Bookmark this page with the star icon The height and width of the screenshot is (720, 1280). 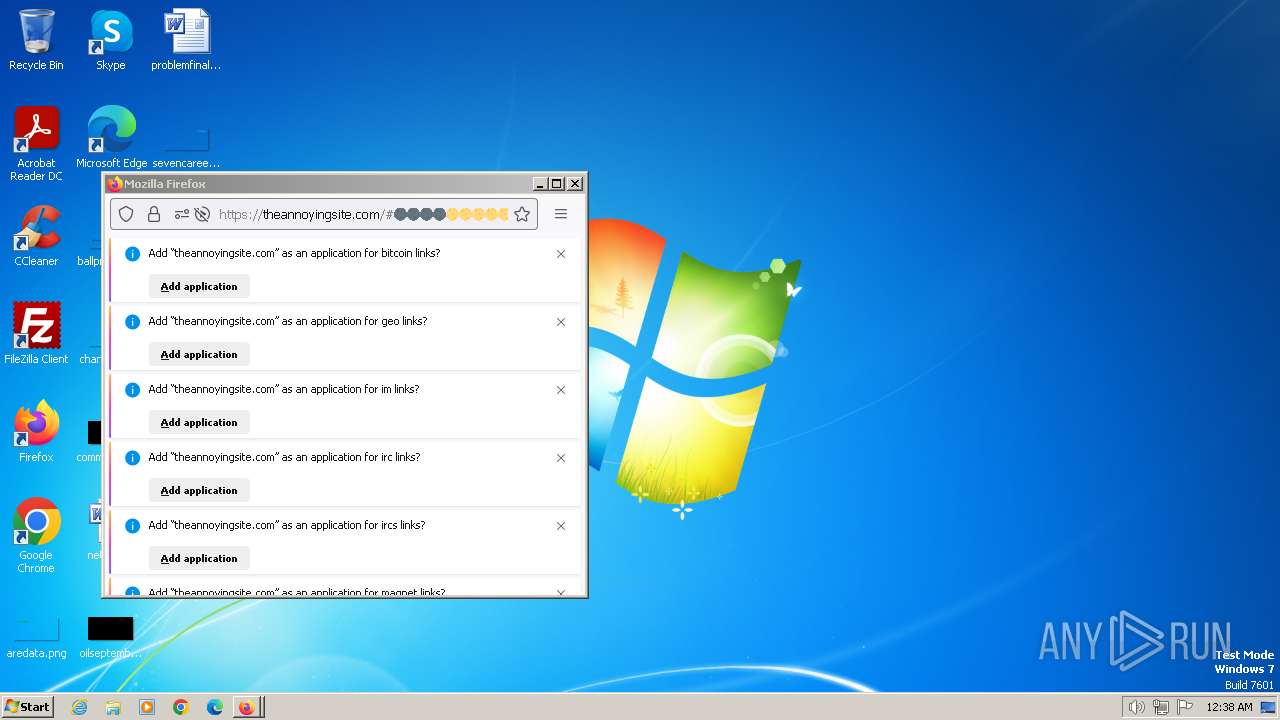coord(521,214)
